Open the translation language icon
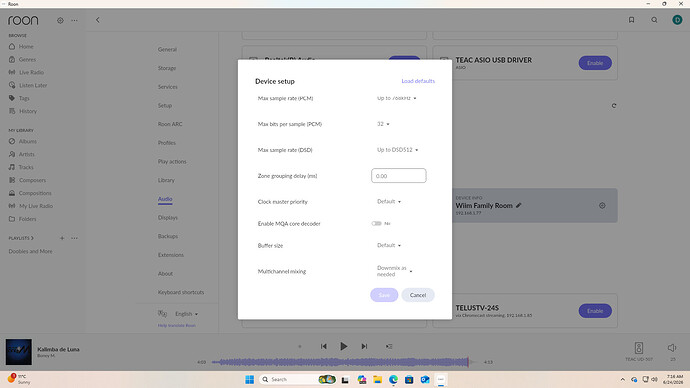The width and height of the screenshot is (690, 388). 162,314
